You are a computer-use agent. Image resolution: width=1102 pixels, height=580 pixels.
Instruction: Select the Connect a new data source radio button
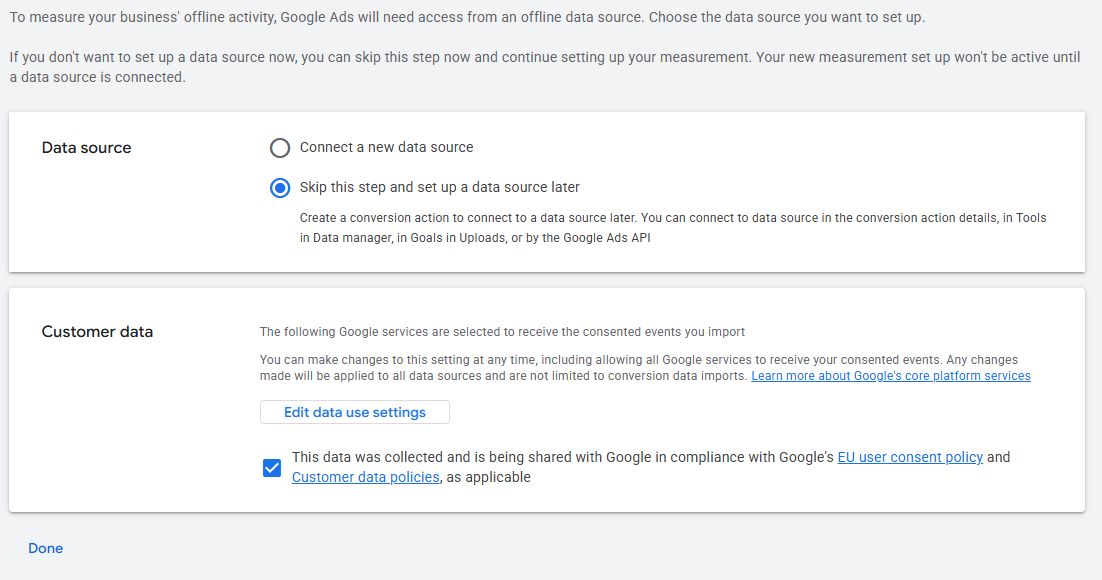(x=280, y=148)
